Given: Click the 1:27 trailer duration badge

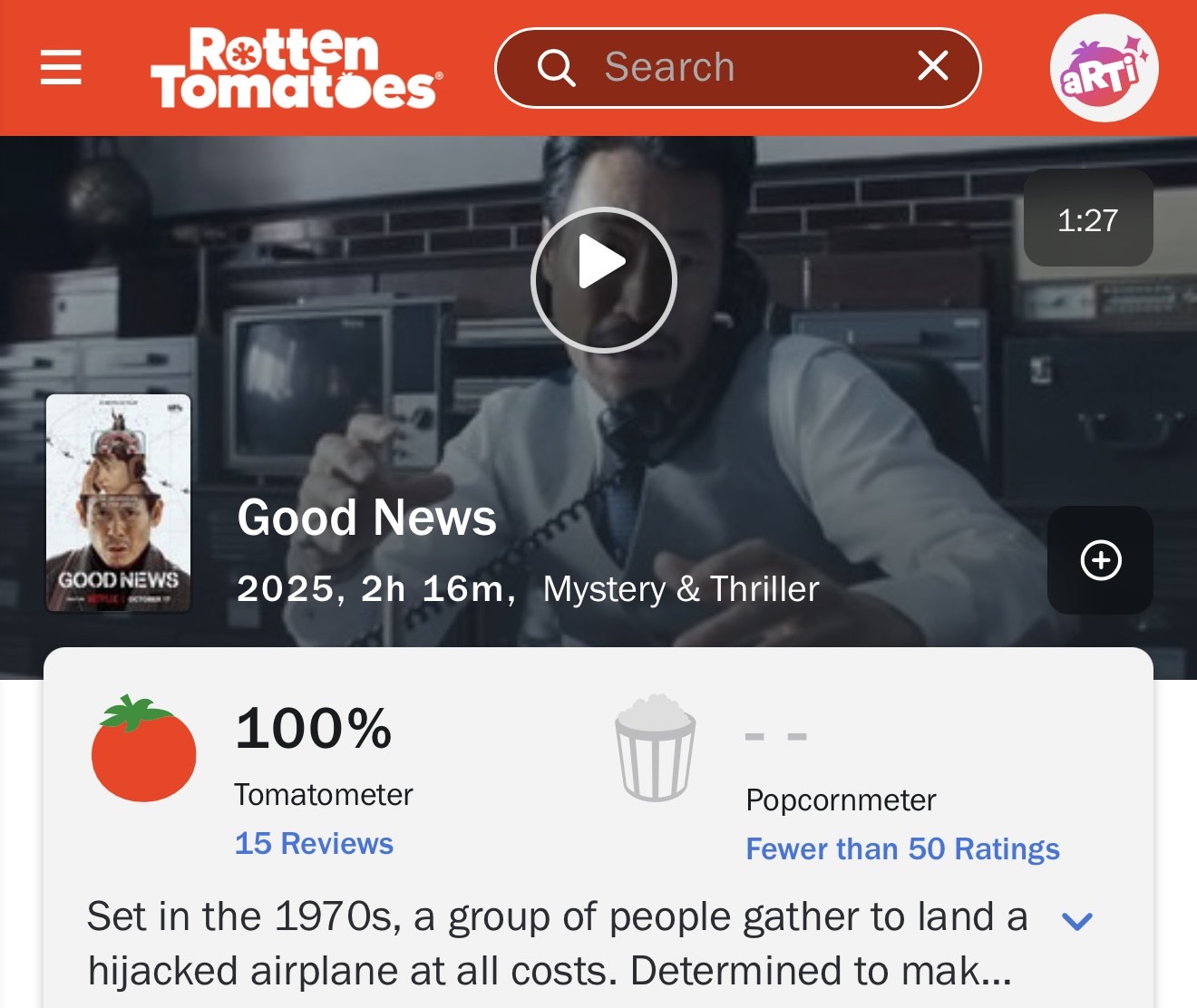Looking at the screenshot, I should (1088, 218).
